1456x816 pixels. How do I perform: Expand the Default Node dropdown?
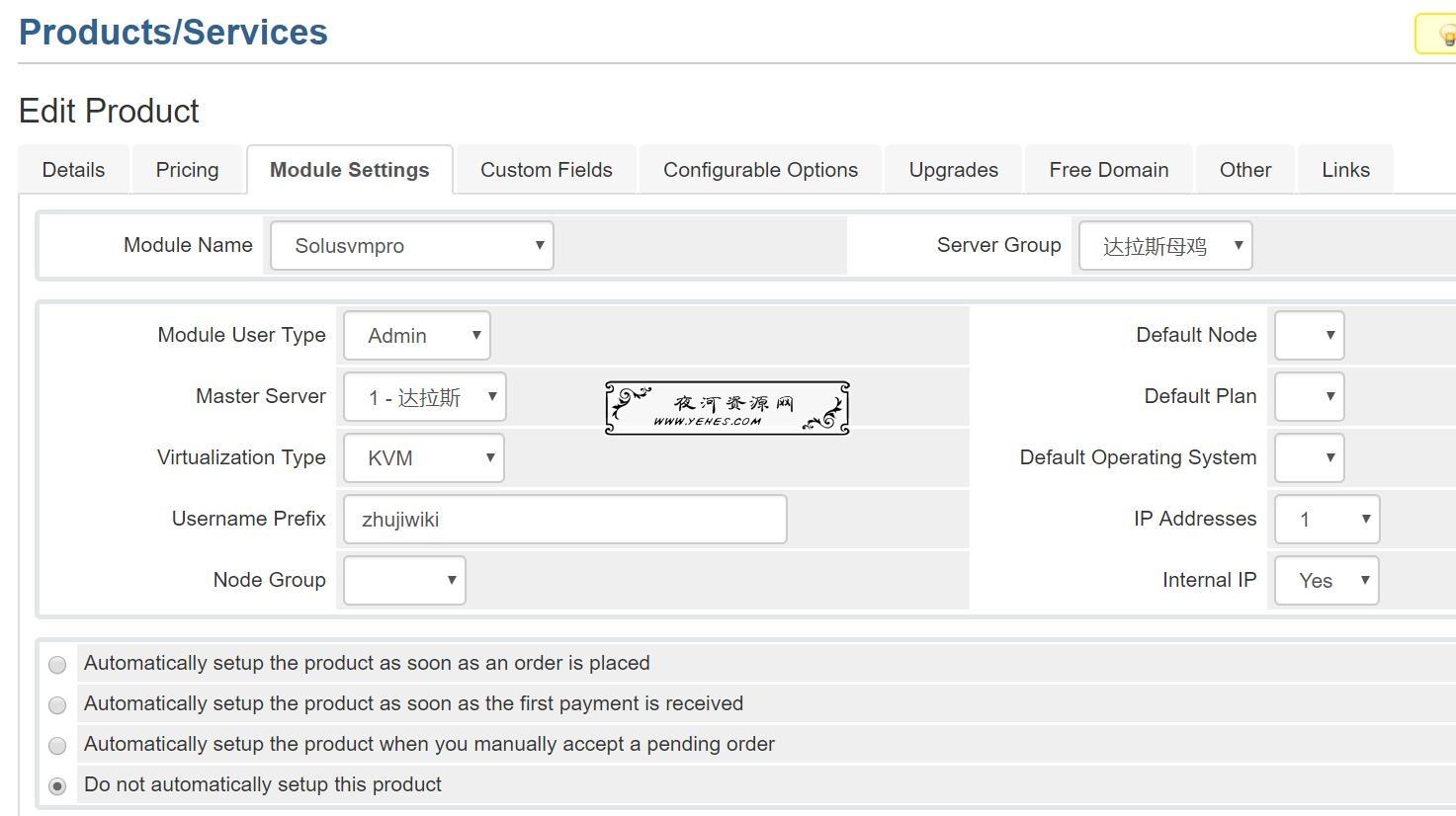coord(1310,335)
